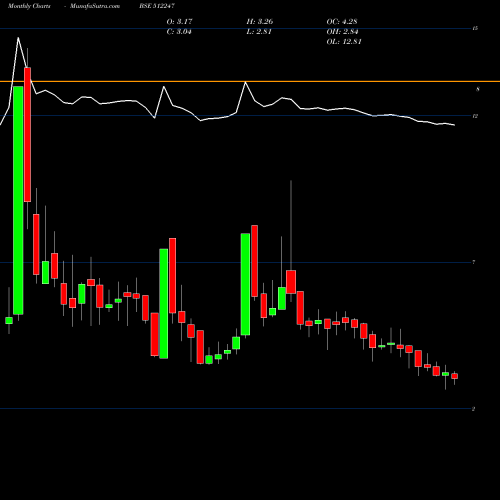This screenshot has height=500, width=500.
Task: Click the 'H: 3.26' high value
Action: click(260, 22)
